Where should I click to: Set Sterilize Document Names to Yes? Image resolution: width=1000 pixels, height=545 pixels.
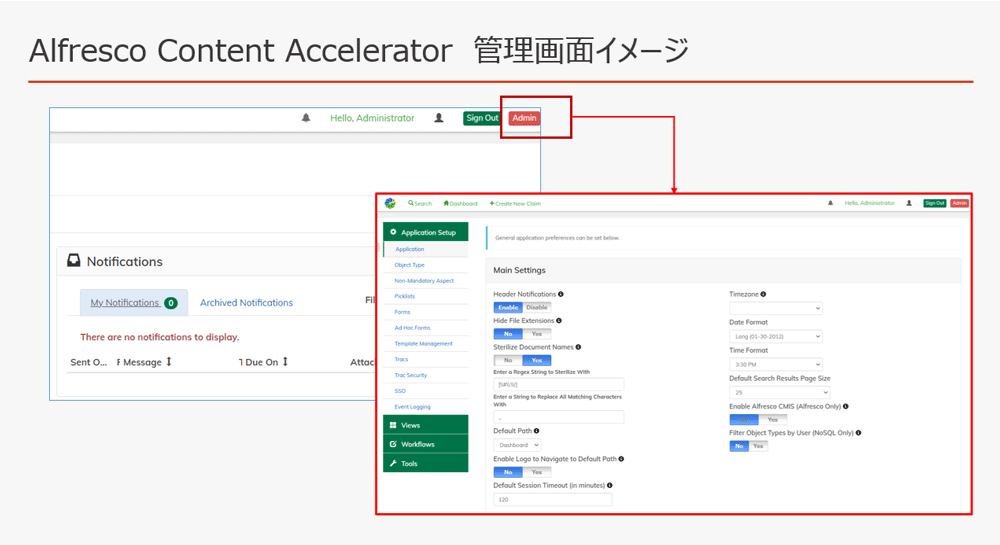[x=537, y=360]
